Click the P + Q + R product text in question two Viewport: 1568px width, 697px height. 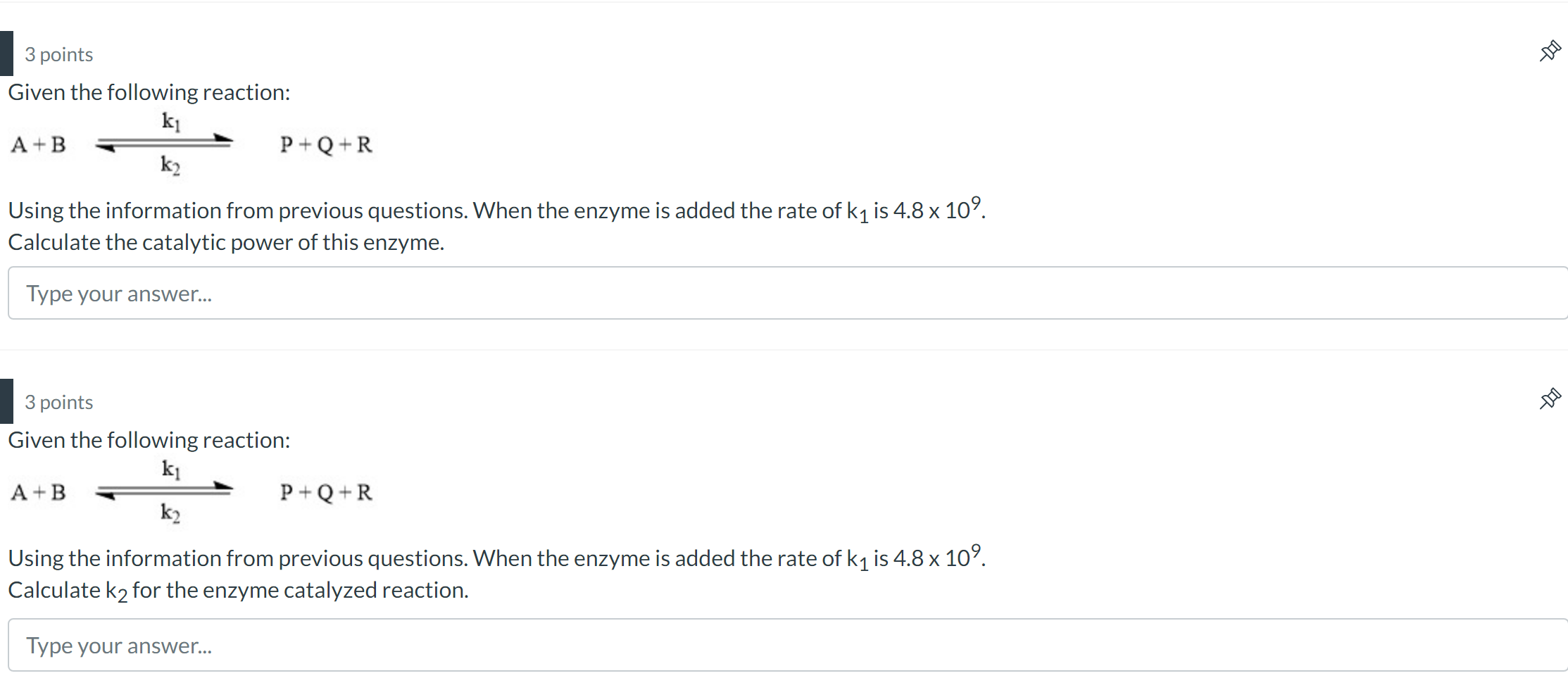pos(325,492)
